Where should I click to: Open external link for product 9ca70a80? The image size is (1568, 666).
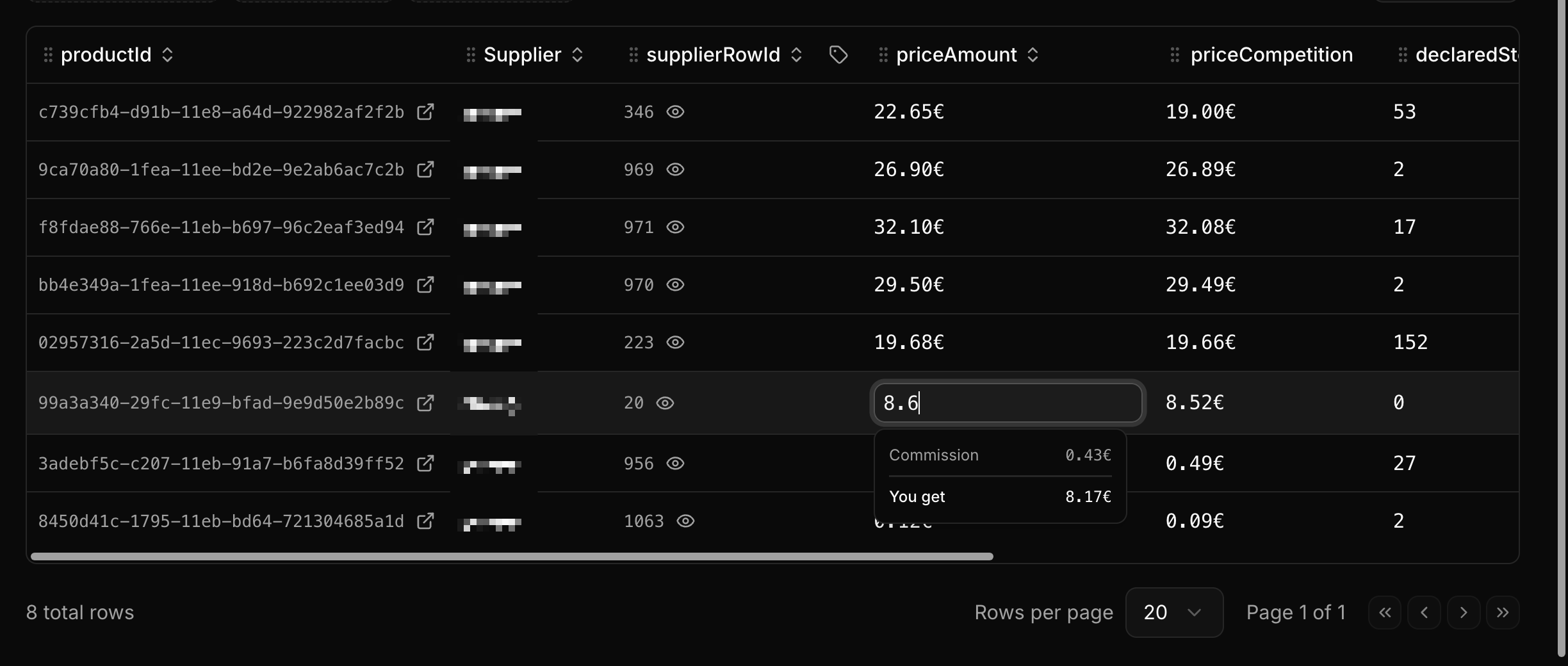pyautogui.click(x=425, y=170)
